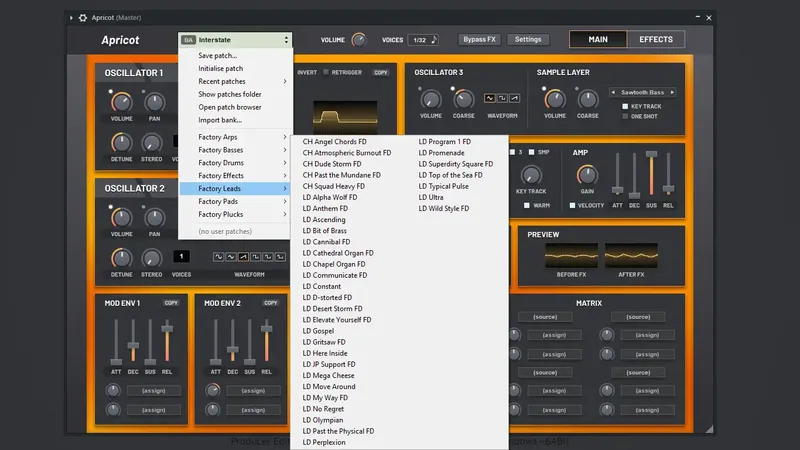
Task: Click first (assign) slot in MOD ENV 1
Action: [x=154, y=391]
